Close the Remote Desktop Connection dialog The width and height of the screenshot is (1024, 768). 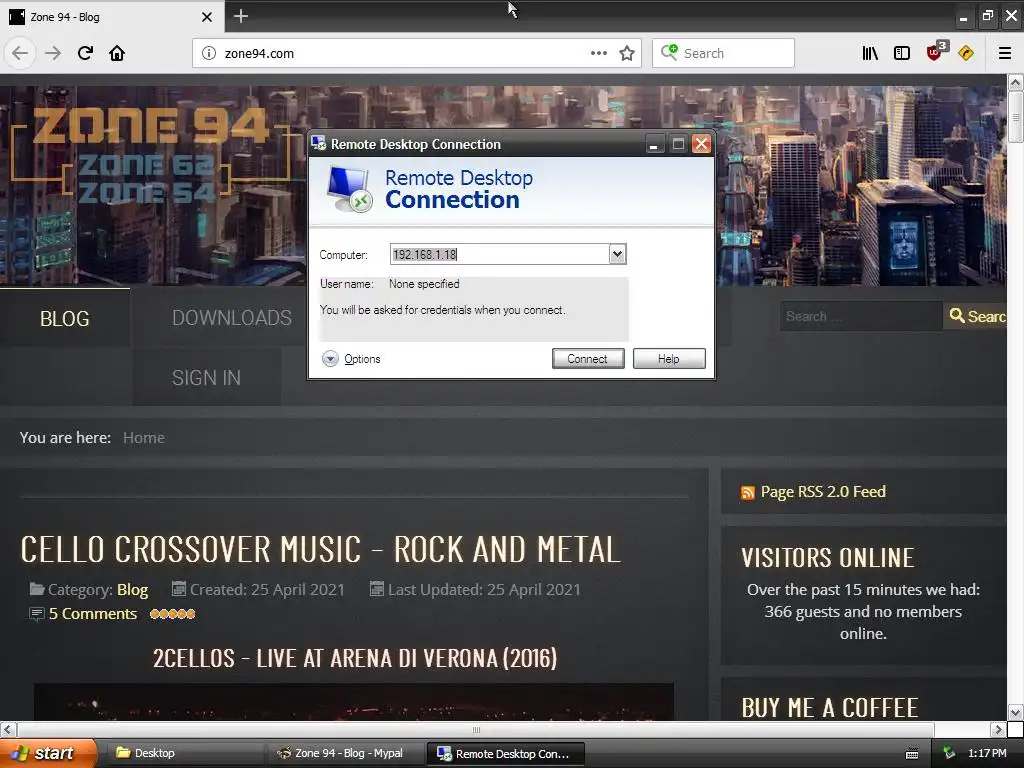coord(701,144)
